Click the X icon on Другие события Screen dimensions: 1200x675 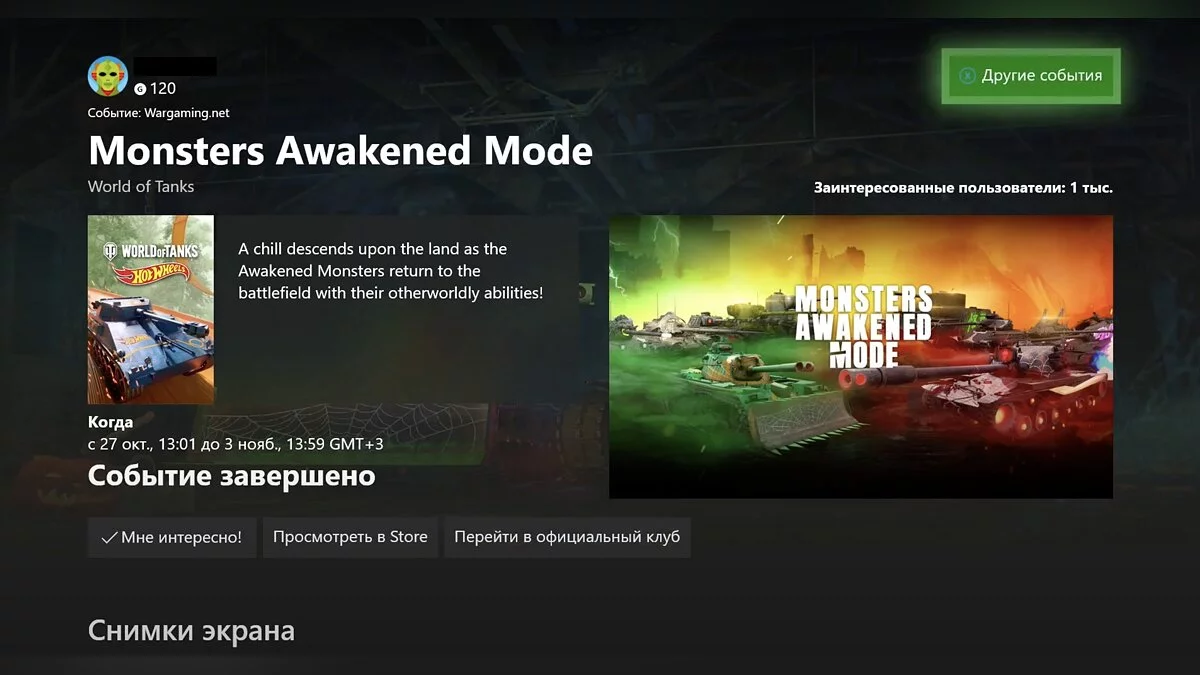click(967, 75)
